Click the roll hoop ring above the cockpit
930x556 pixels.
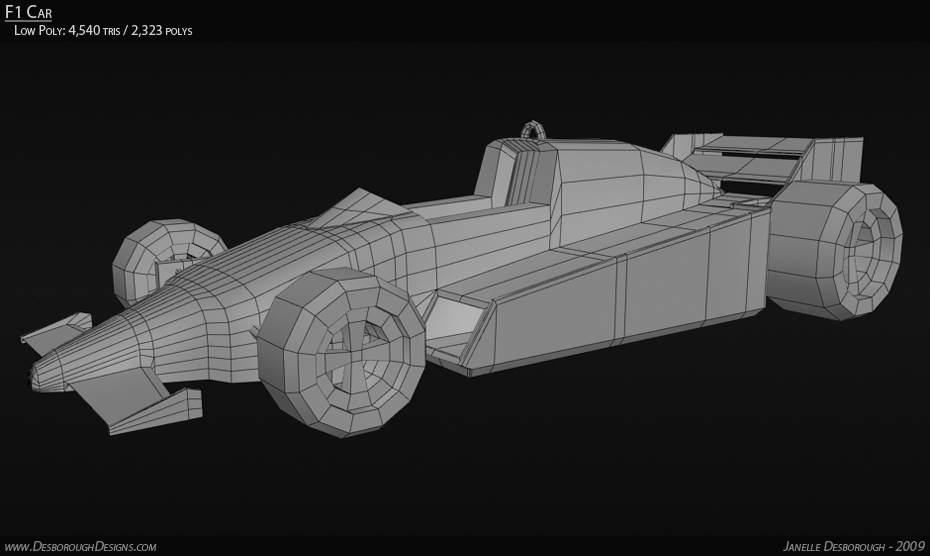tap(534, 131)
